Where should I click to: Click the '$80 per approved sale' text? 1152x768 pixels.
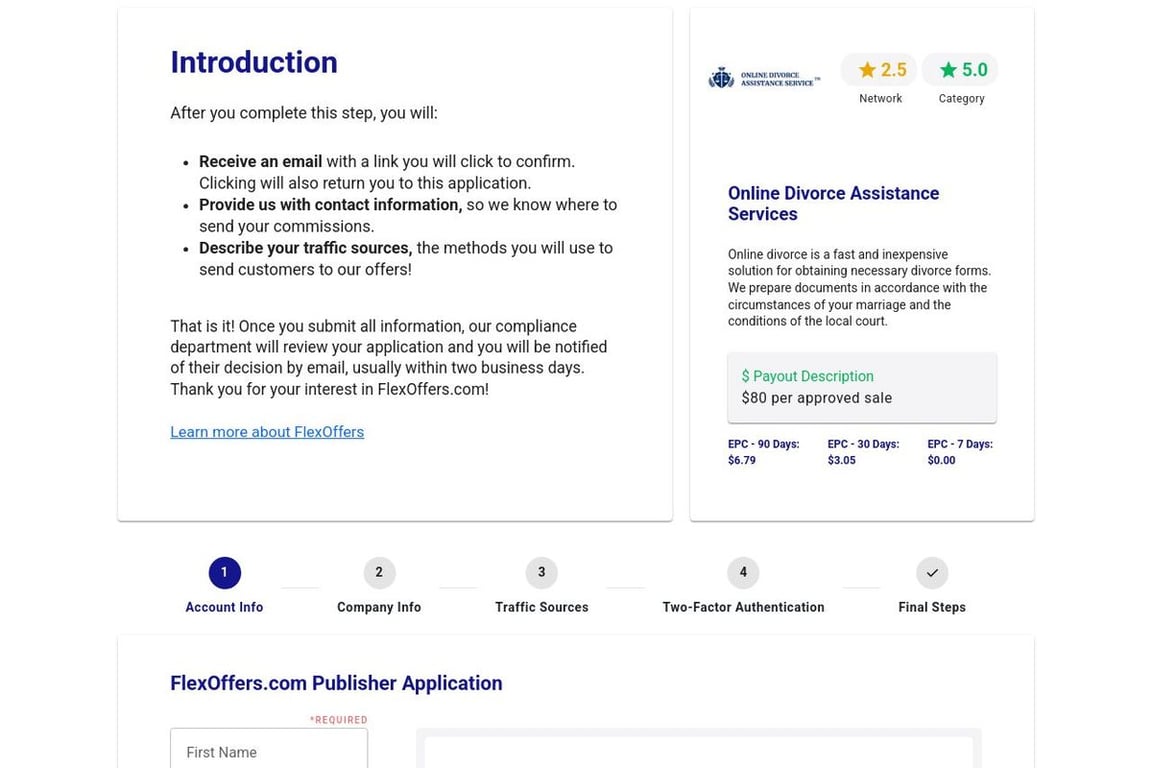[x=816, y=398]
